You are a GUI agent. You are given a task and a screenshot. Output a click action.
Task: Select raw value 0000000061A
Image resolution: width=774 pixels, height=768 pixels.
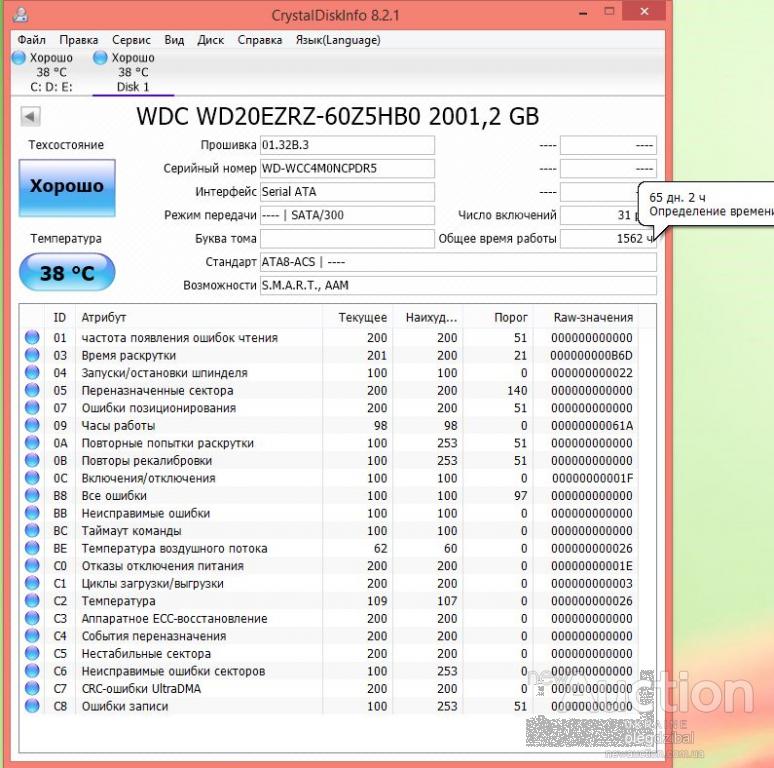coord(592,425)
